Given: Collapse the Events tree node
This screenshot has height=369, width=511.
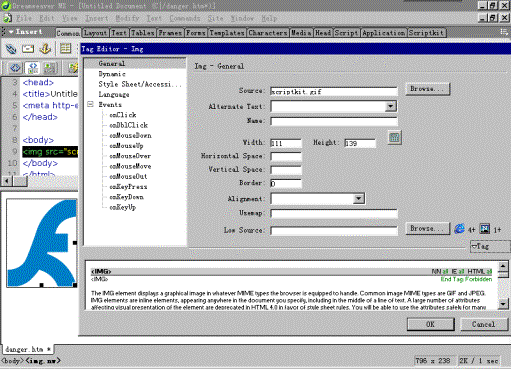Looking at the screenshot, I should pos(90,104).
